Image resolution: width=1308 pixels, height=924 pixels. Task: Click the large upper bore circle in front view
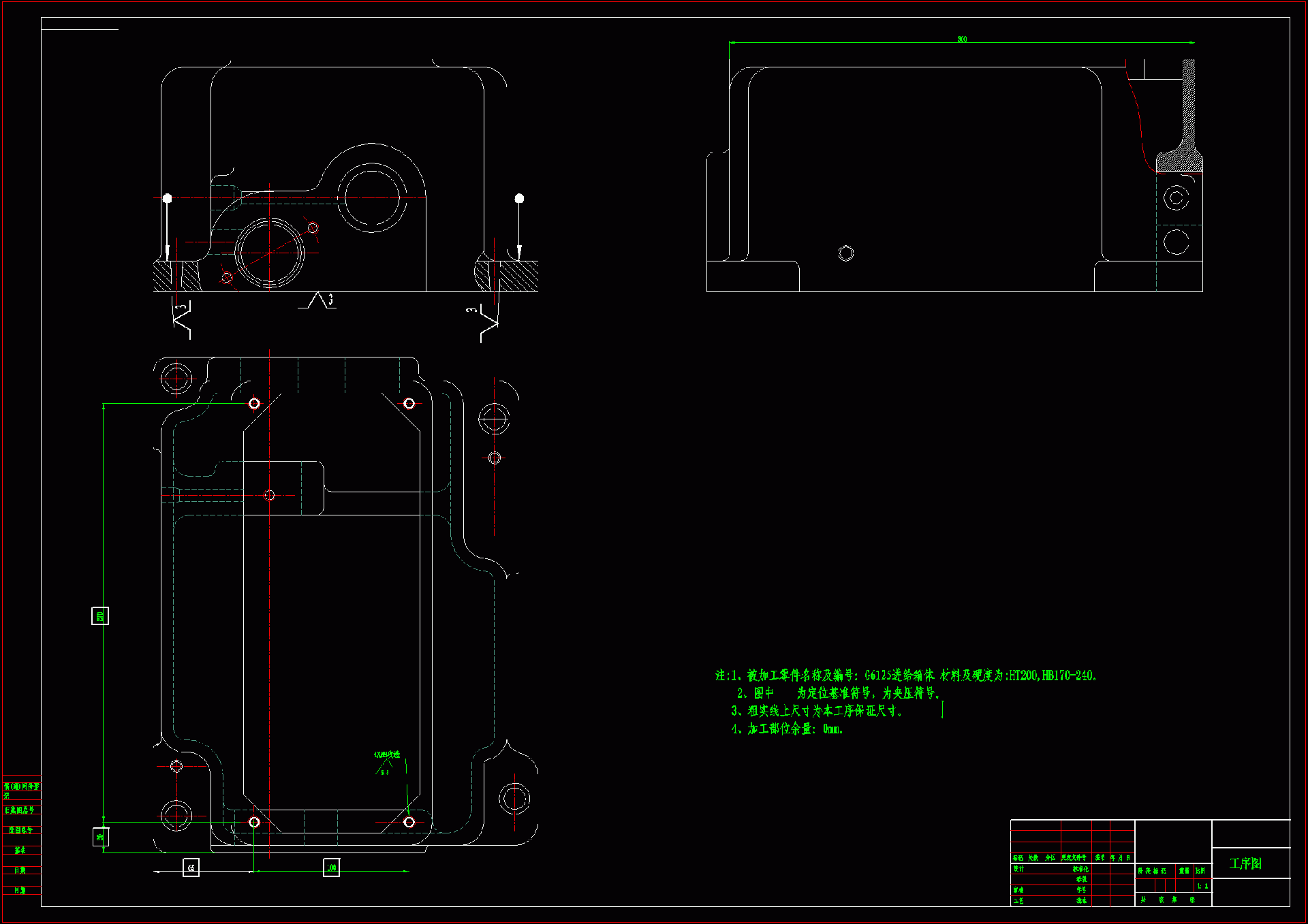pos(372,197)
